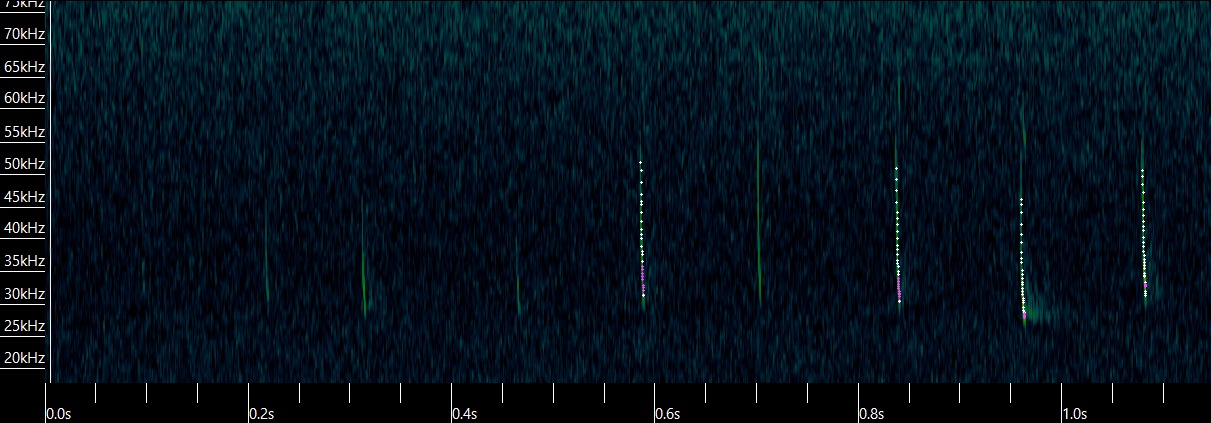Viewport: 1211px width, 423px height.
Task: Select the 1.0s time axis marker
Action: 1074,413
